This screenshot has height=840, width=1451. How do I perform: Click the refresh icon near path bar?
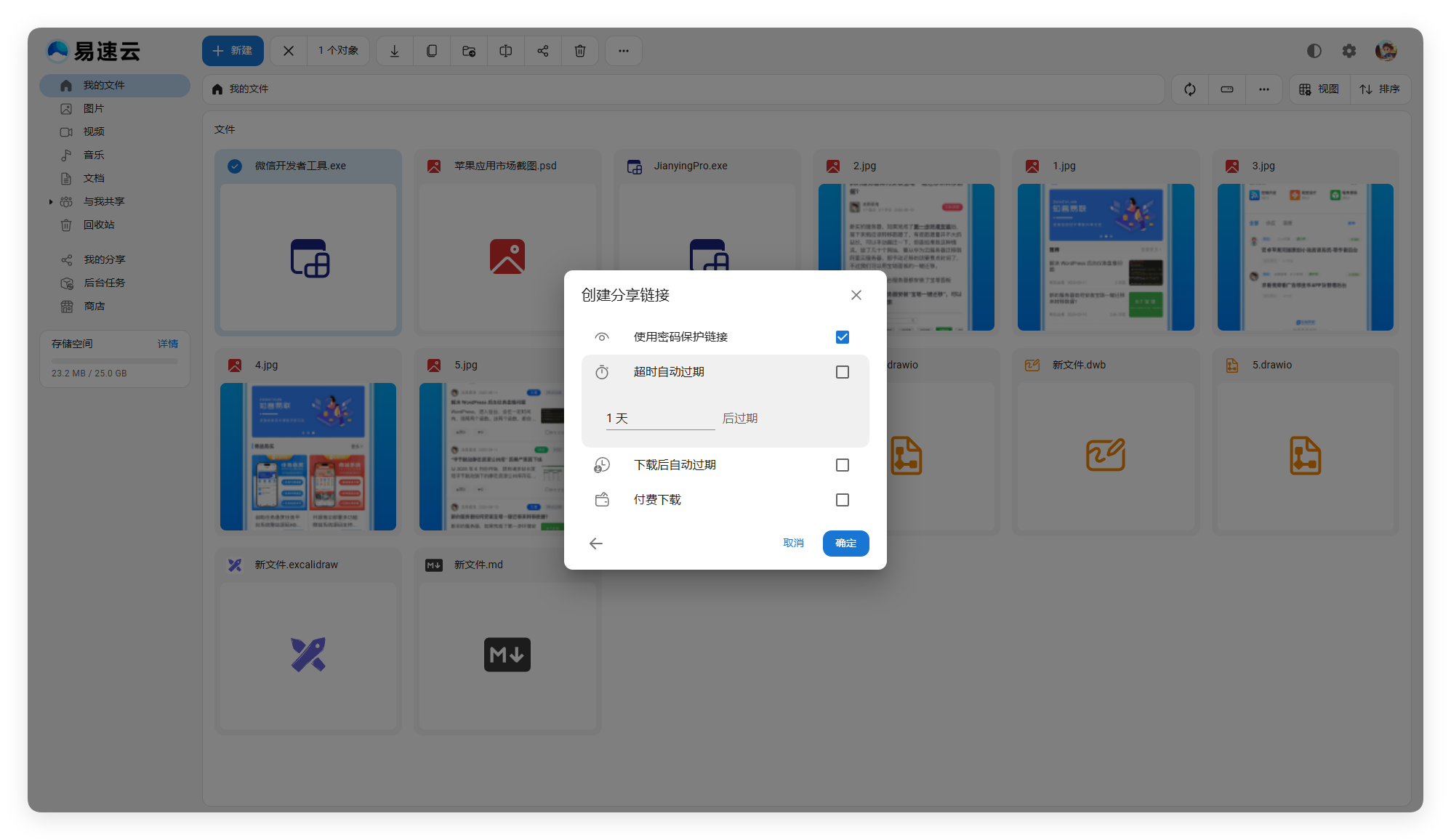1190,89
